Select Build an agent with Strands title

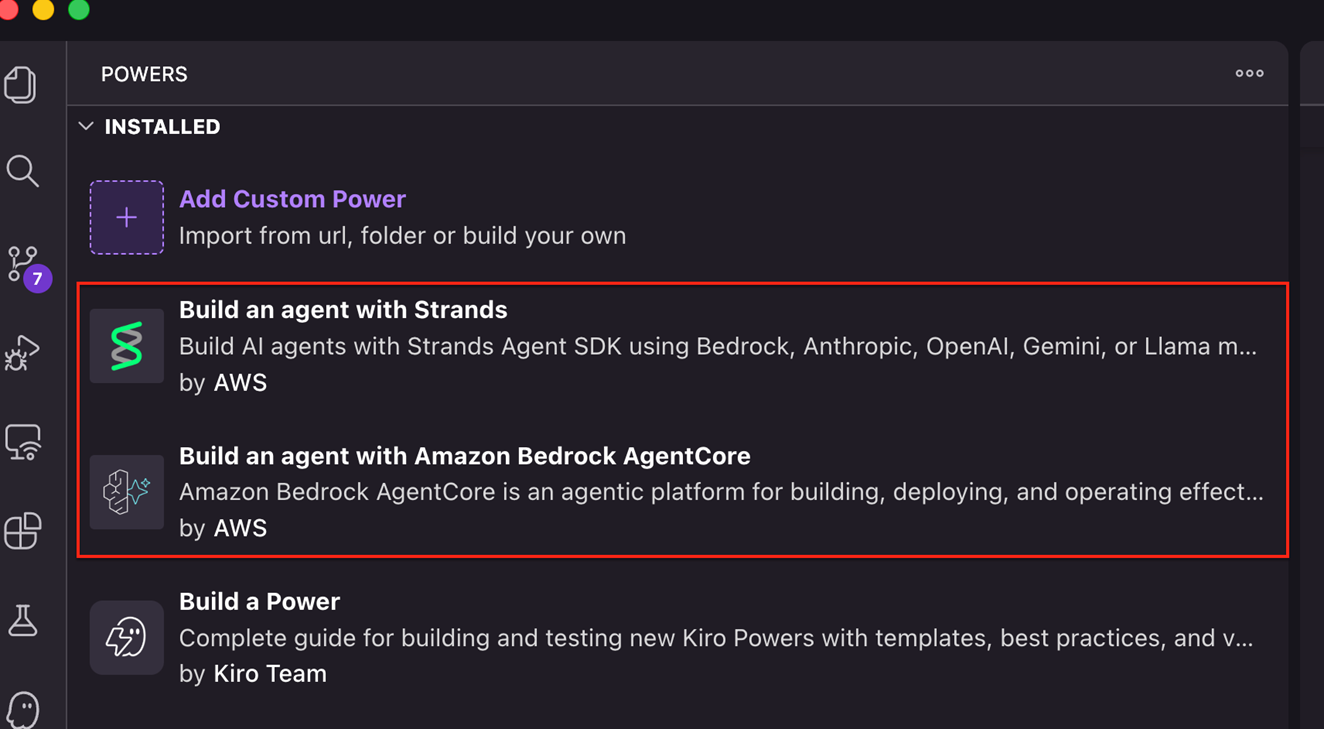point(343,310)
